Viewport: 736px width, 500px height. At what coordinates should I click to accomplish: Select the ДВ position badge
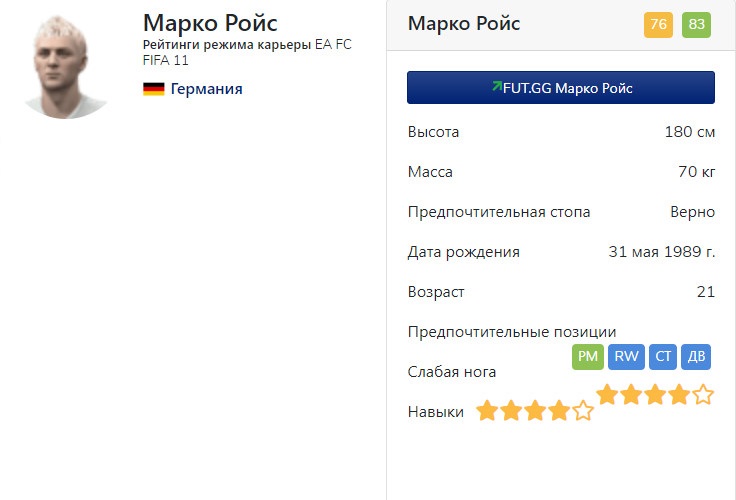(x=696, y=357)
